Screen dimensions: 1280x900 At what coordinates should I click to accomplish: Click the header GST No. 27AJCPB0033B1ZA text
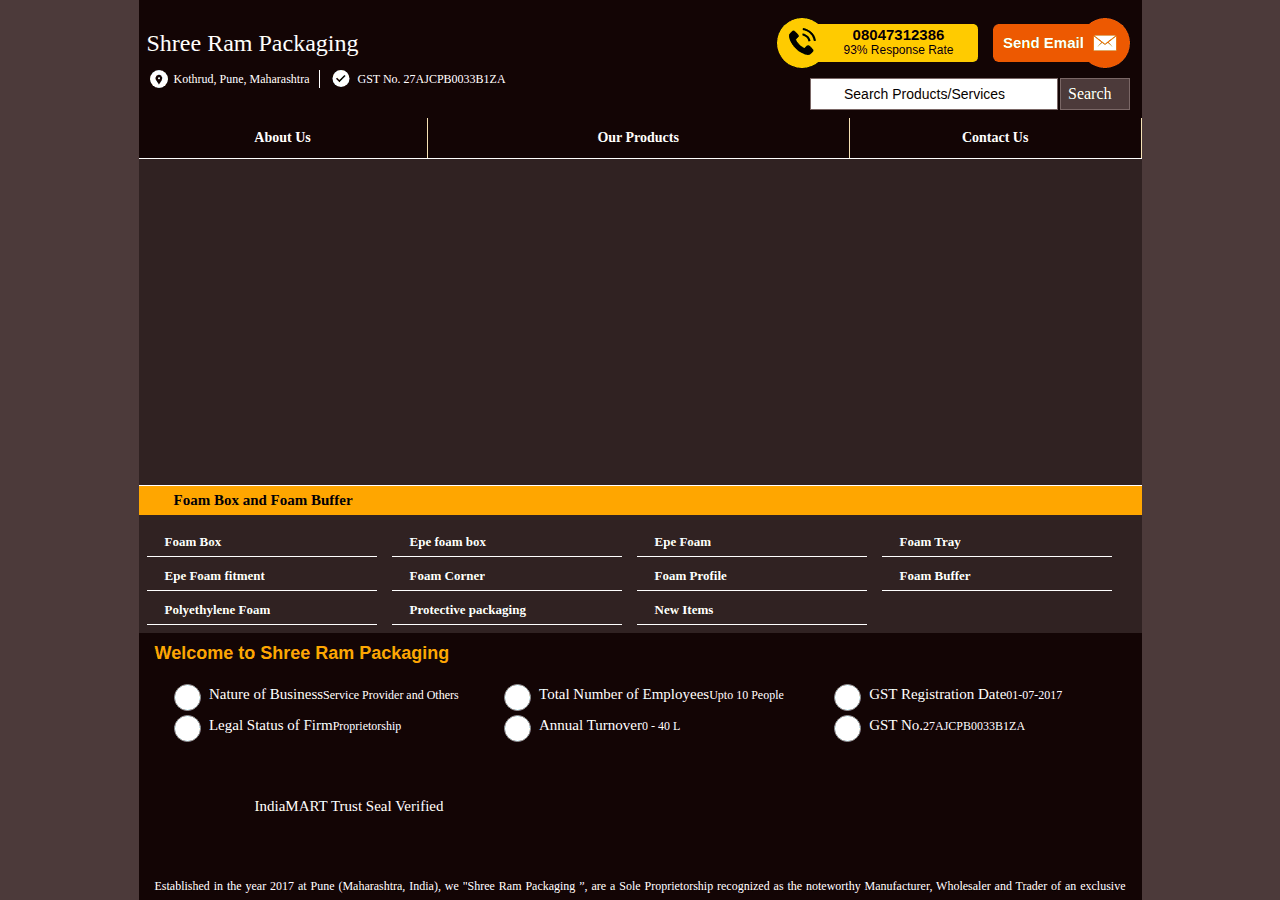(431, 79)
